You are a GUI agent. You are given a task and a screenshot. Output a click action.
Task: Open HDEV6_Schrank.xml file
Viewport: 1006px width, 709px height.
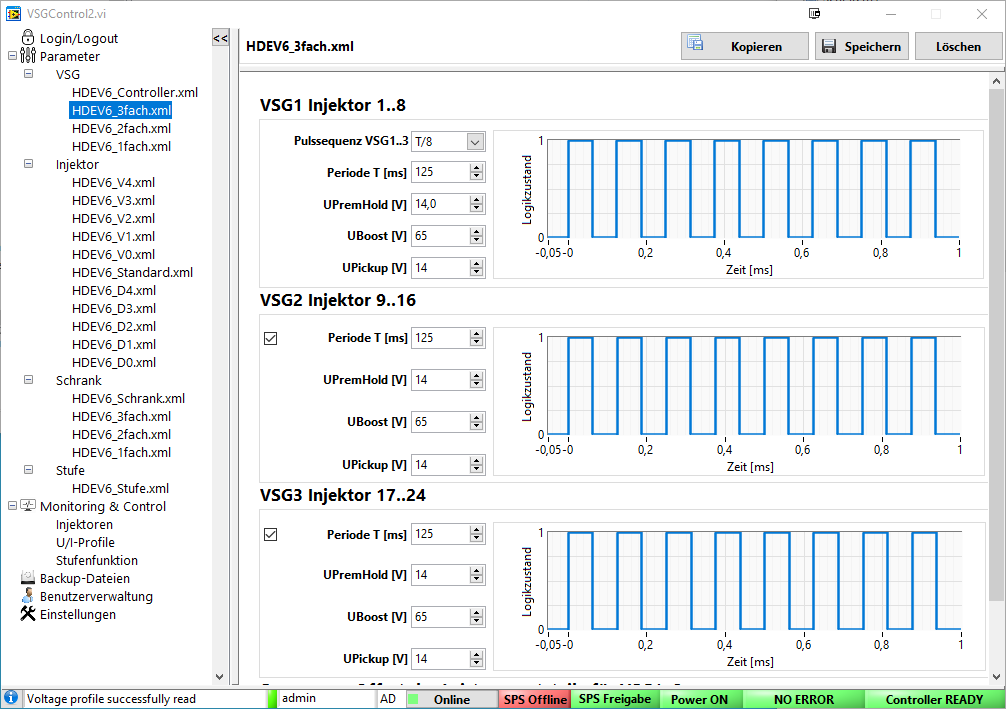click(x=128, y=398)
